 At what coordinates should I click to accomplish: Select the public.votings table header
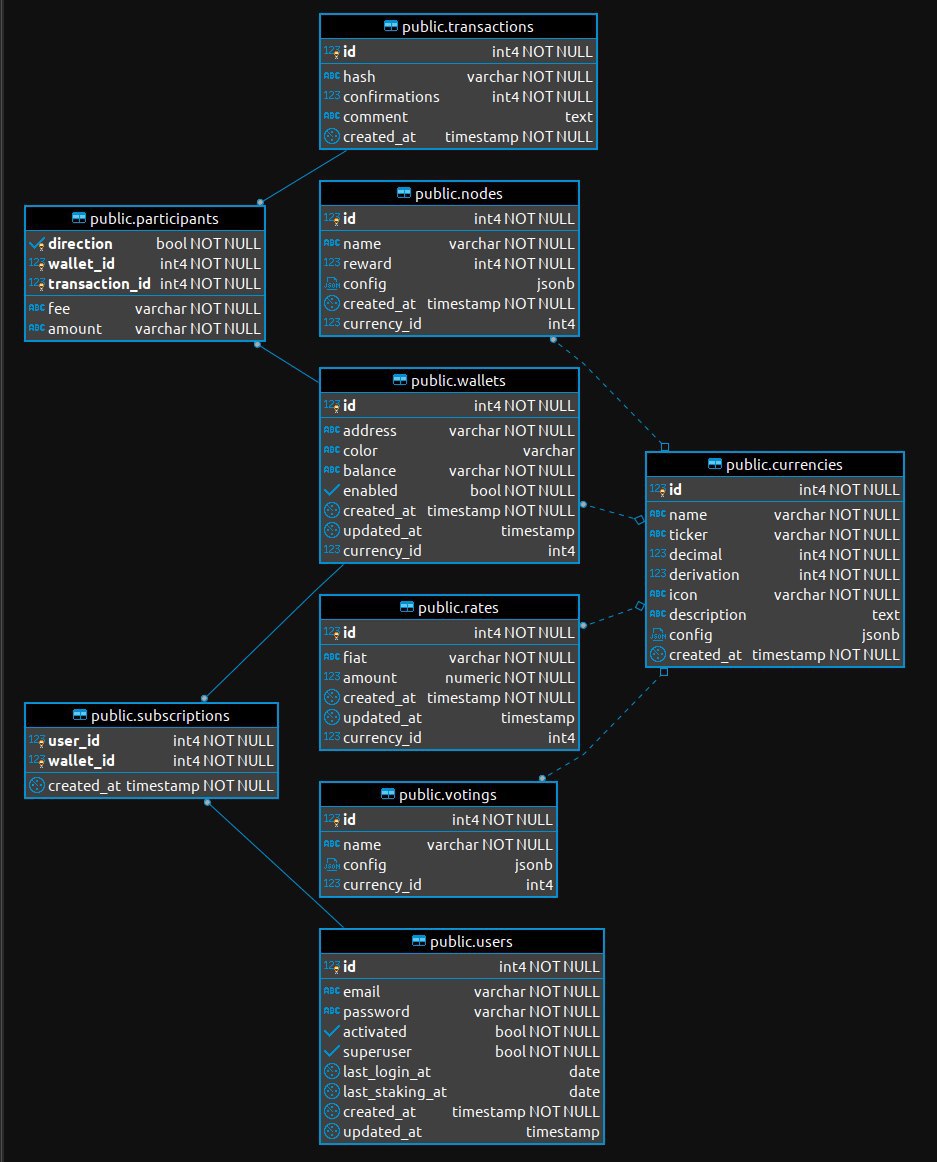tap(438, 794)
